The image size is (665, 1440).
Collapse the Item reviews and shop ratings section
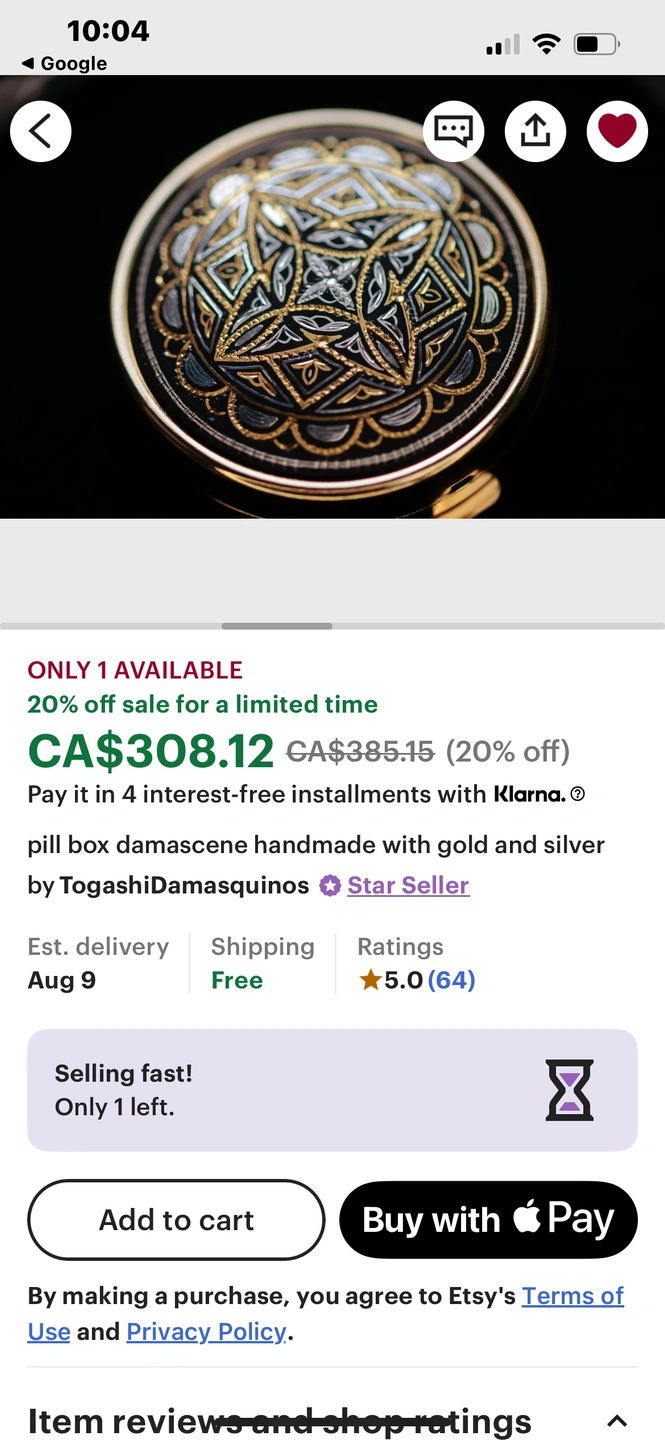click(617, 1421)
